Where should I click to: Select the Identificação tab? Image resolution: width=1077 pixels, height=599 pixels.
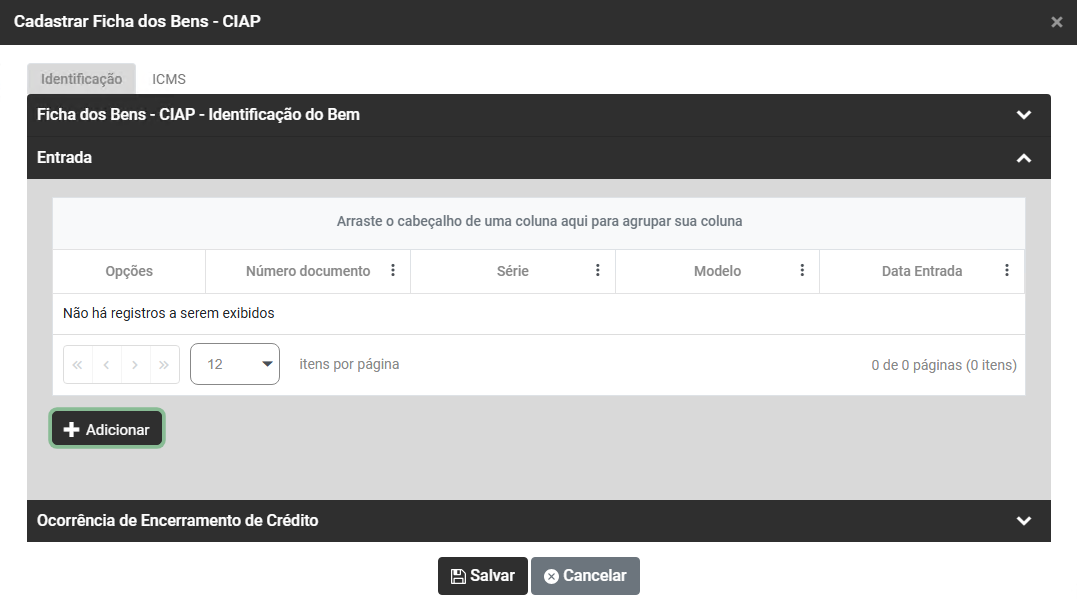tap(81, 79)
